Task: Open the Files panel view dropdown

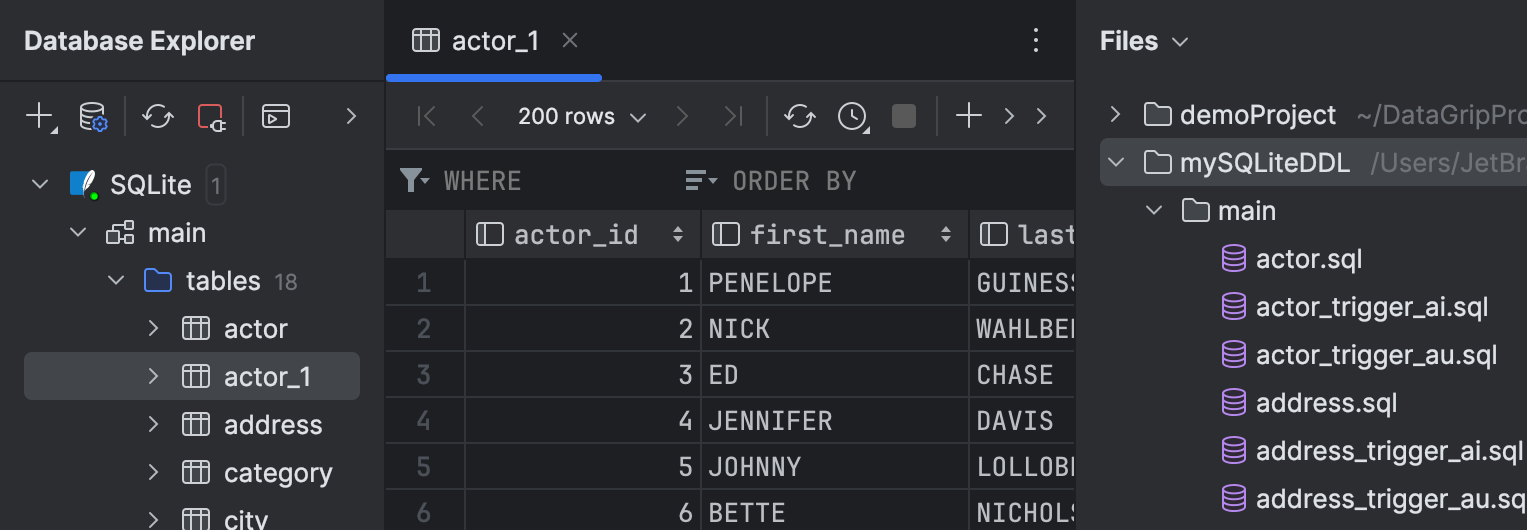Action: 1180,42
